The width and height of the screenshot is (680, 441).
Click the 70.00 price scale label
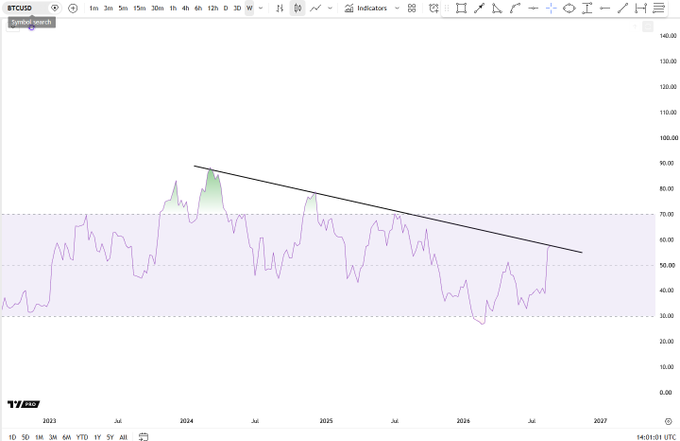667,214
